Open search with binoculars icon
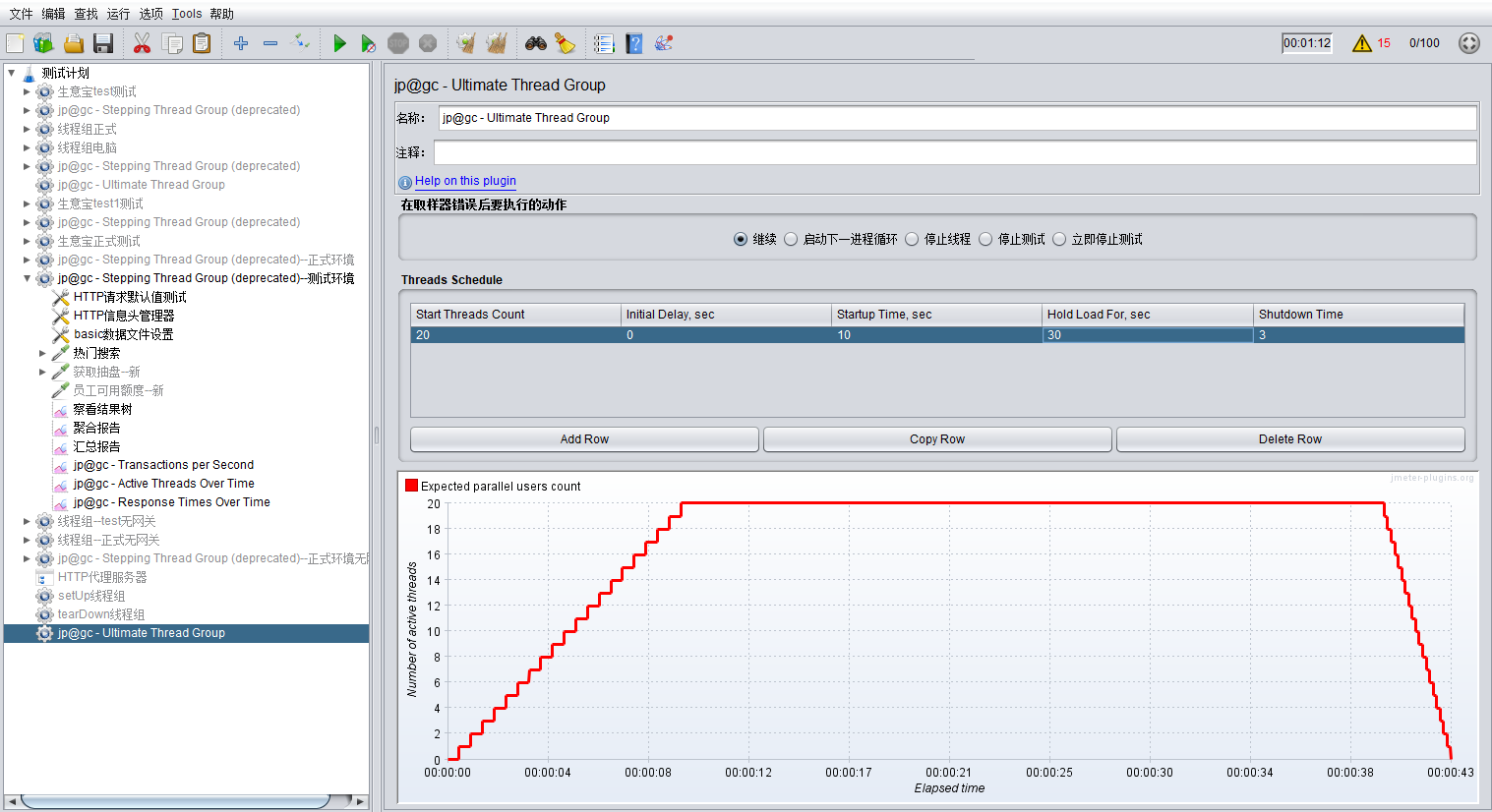The image size is (1492, 812). 536,43
